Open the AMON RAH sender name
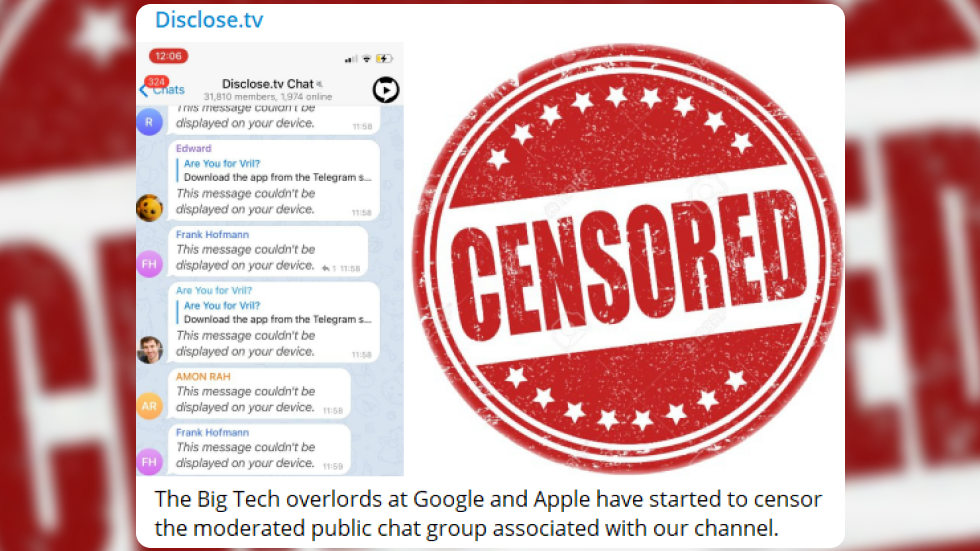Image resolution: width=980 pixels, height=551 pixels. (202, 376)
